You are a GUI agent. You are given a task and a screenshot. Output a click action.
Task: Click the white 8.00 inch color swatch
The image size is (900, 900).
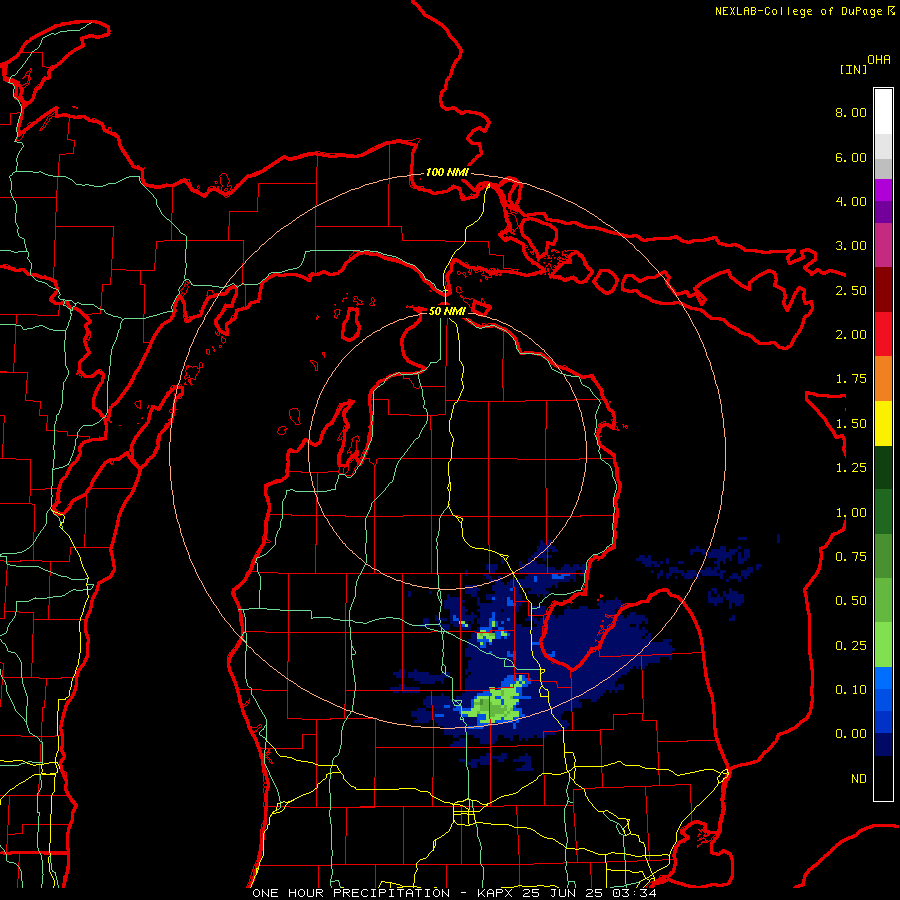(883, 112)
